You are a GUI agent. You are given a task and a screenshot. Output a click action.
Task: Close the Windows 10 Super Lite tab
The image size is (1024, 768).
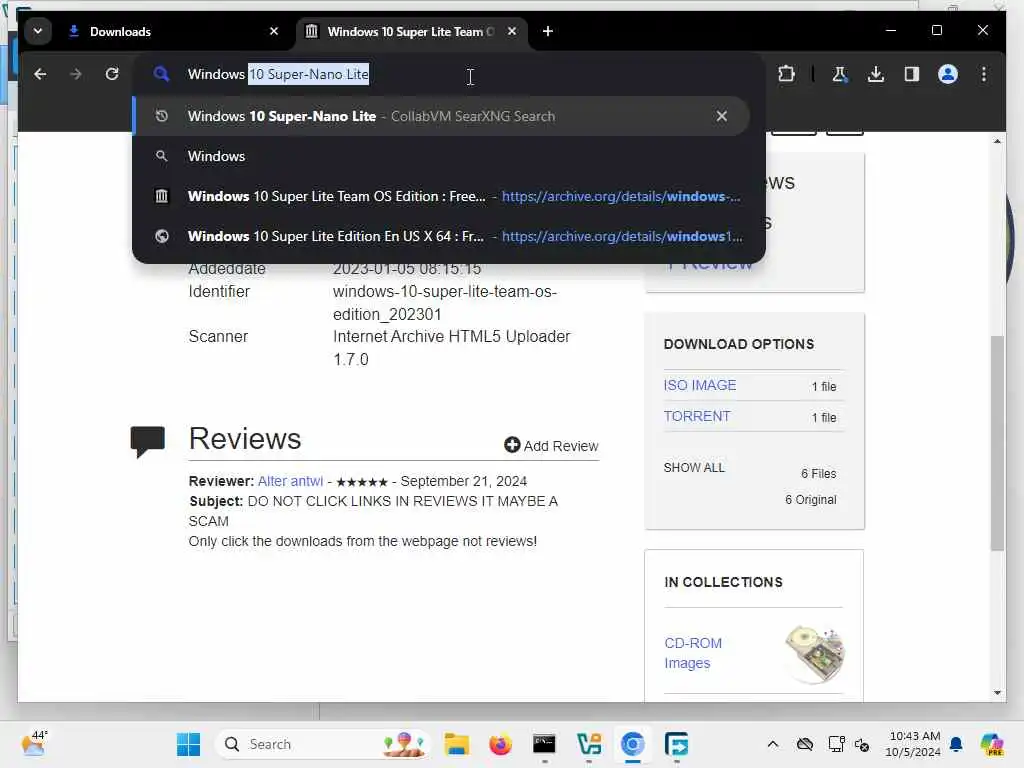click(x=512, y=31)
